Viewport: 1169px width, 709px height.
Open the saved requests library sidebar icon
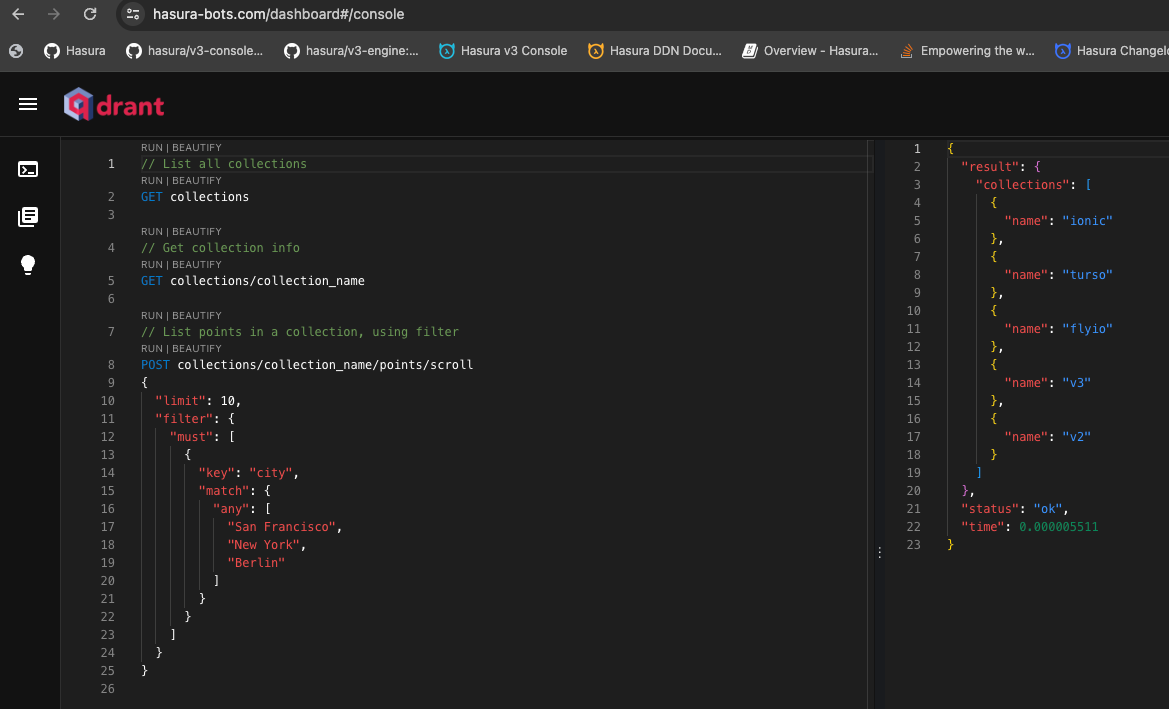click(x=28, y=216)
